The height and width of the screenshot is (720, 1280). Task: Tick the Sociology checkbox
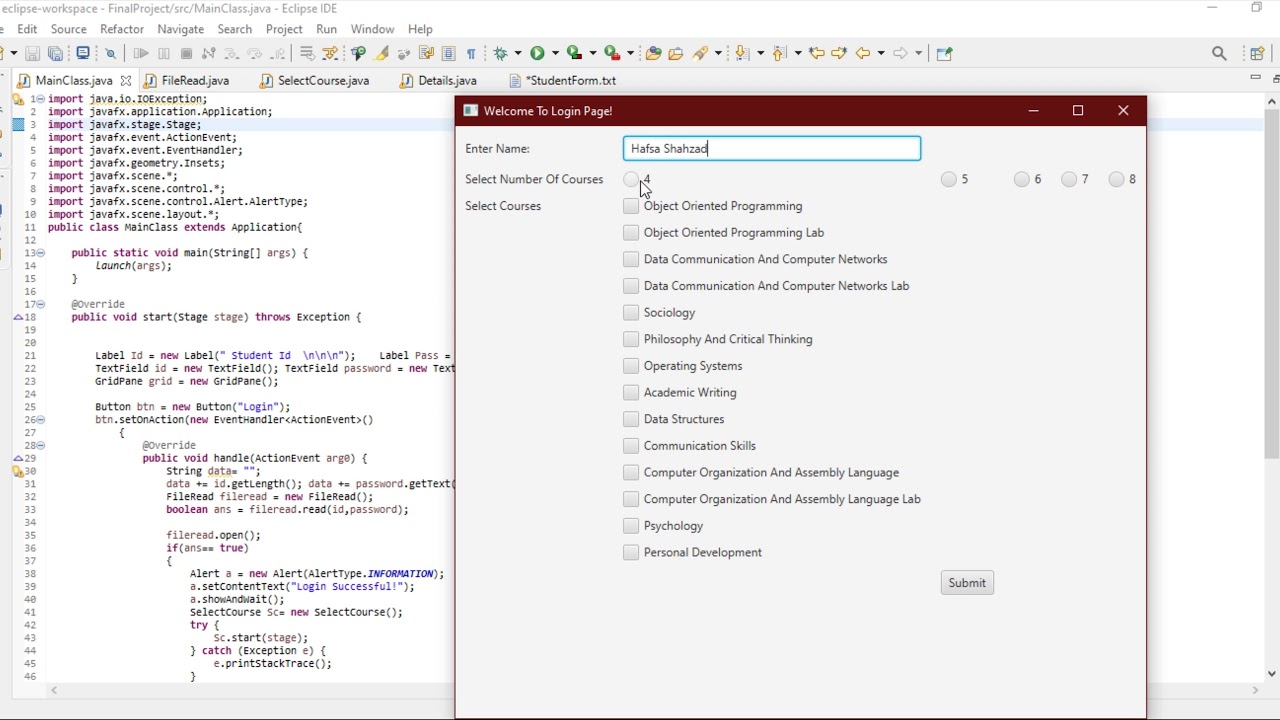point(631,313)
